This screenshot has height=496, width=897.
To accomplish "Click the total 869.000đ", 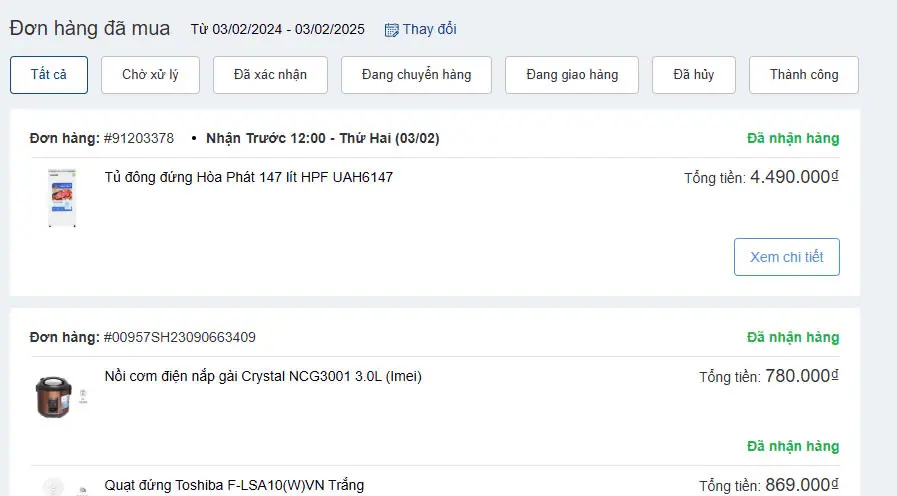I will (x=802, y=485).
